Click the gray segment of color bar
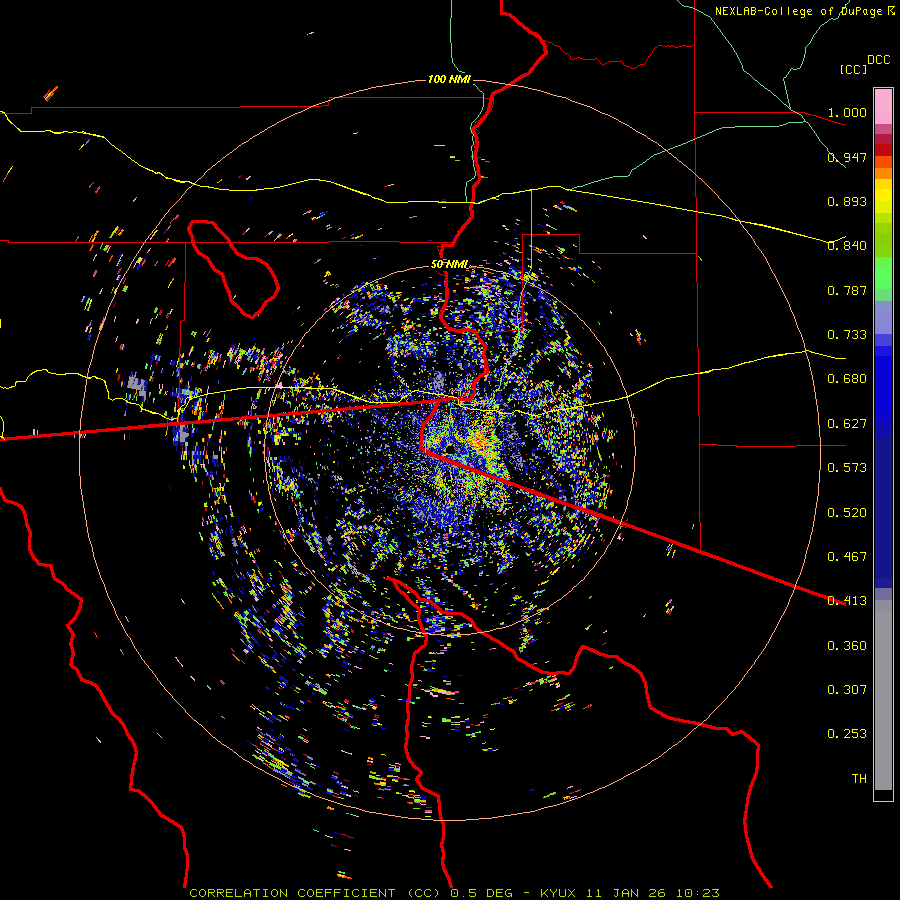 [883, 695]
